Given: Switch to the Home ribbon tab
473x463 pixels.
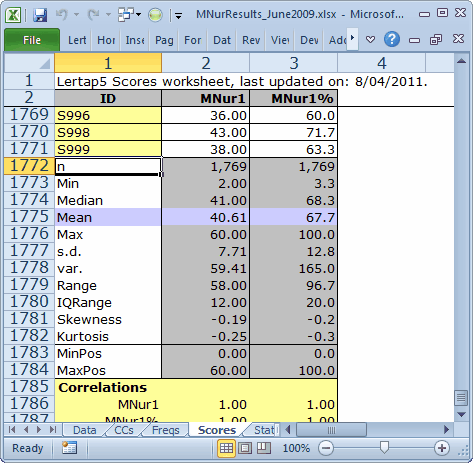Looking at the screenshot, I should pyautogui.click(x=106, y=40).
